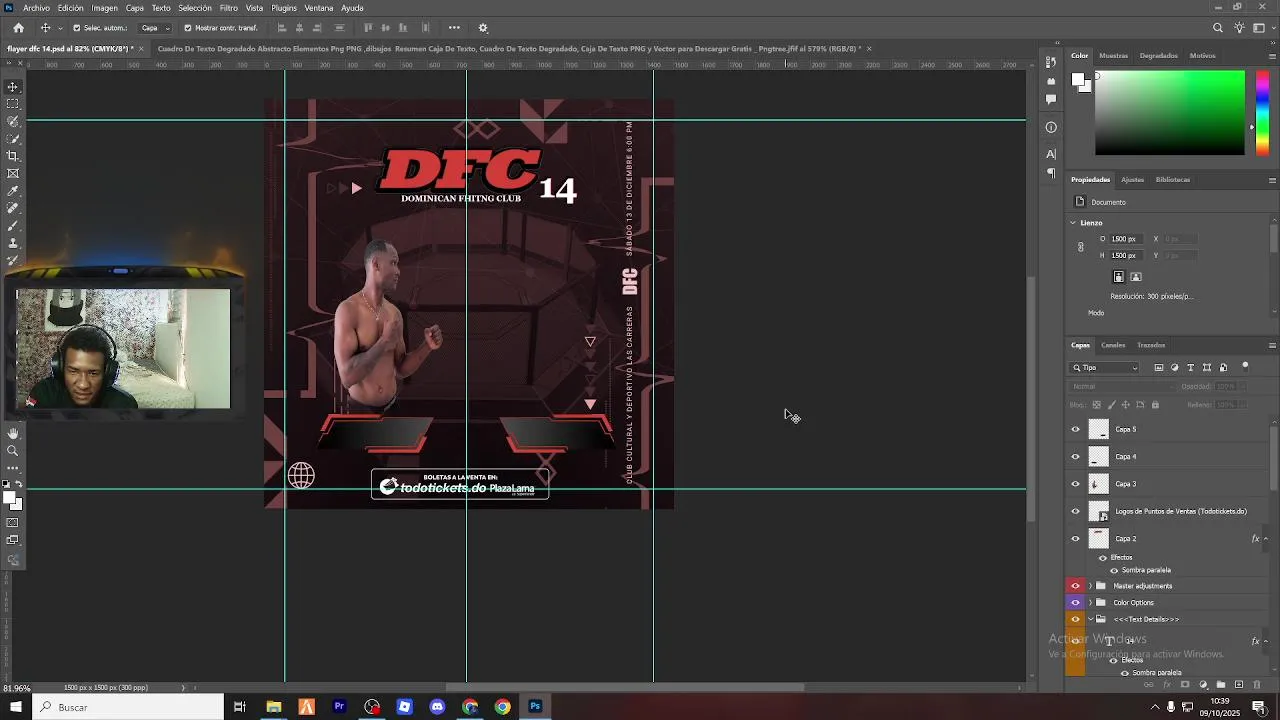1280x720 pixels.
Task: Hide the Master adjustments group
Action: (1076, 586)
